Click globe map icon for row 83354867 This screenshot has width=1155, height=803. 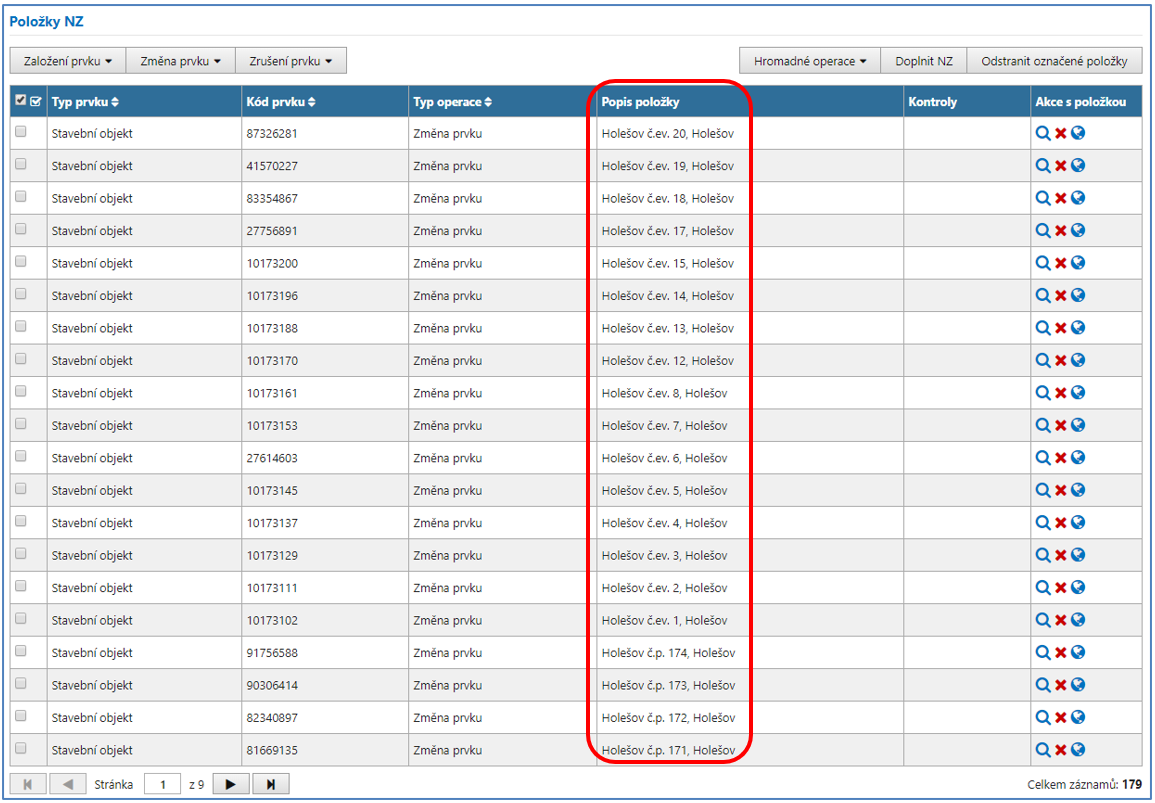(x=1078, y=198)
